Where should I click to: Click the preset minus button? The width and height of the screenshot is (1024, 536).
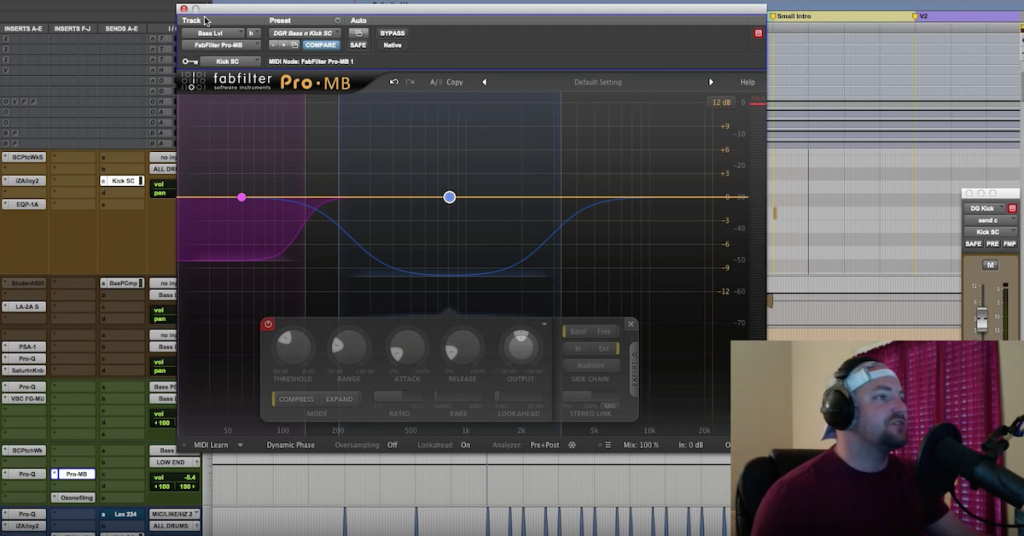click(274, 45)
